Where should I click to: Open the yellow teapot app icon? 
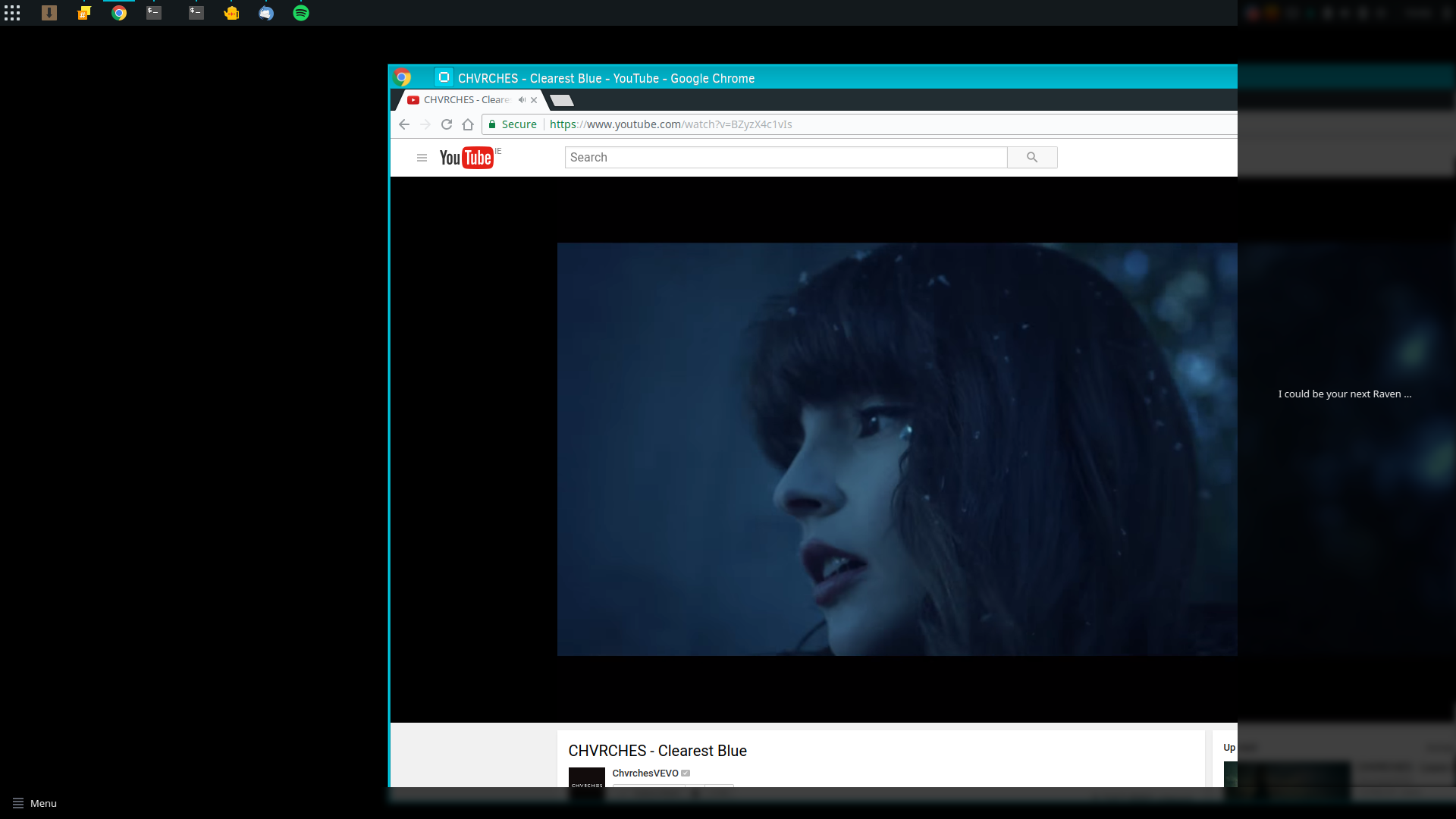pos(231,13)
